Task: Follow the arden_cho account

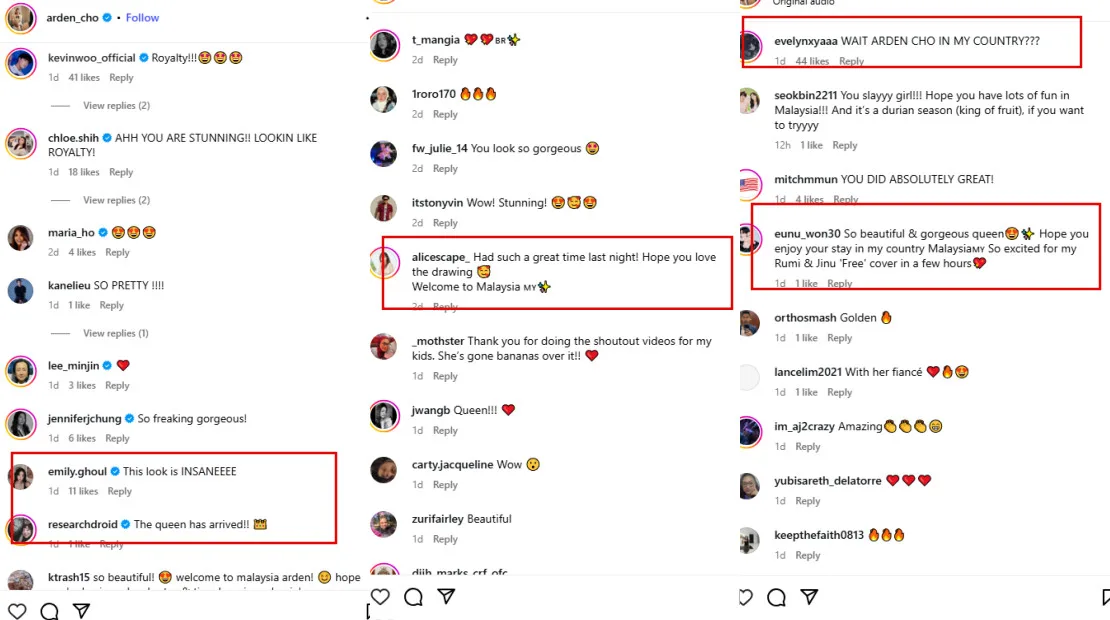Action: pos(142,18)
